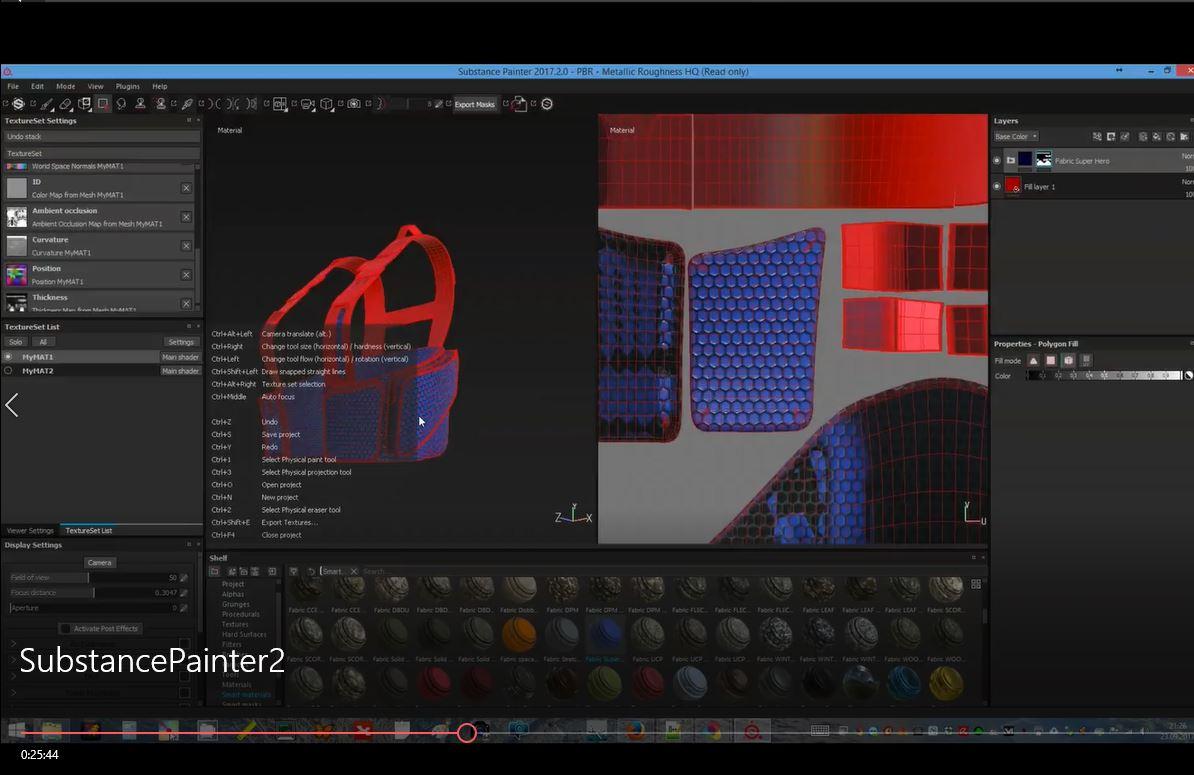The height and width of the screenshot is (775, 1194).
Task: Open the View menu
Action: point(95,87)
